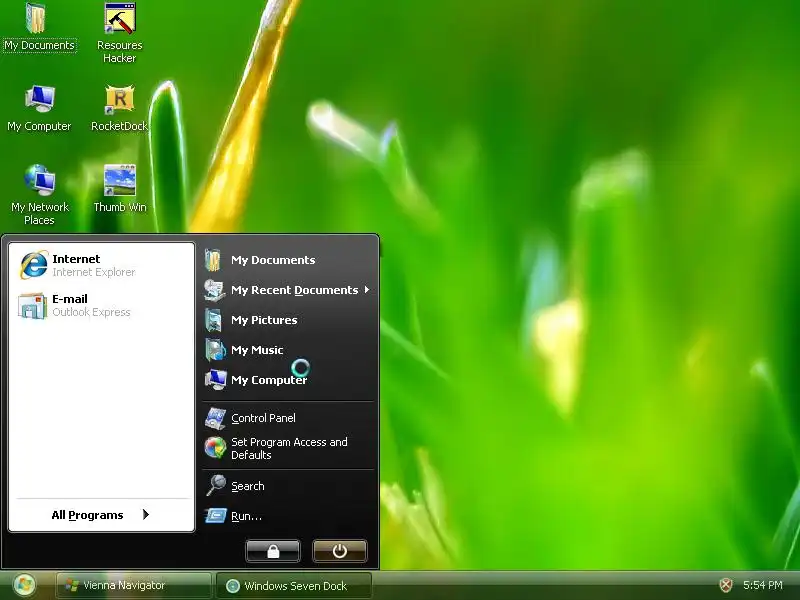Select My Pictures menu entry

tap(288, 320)
